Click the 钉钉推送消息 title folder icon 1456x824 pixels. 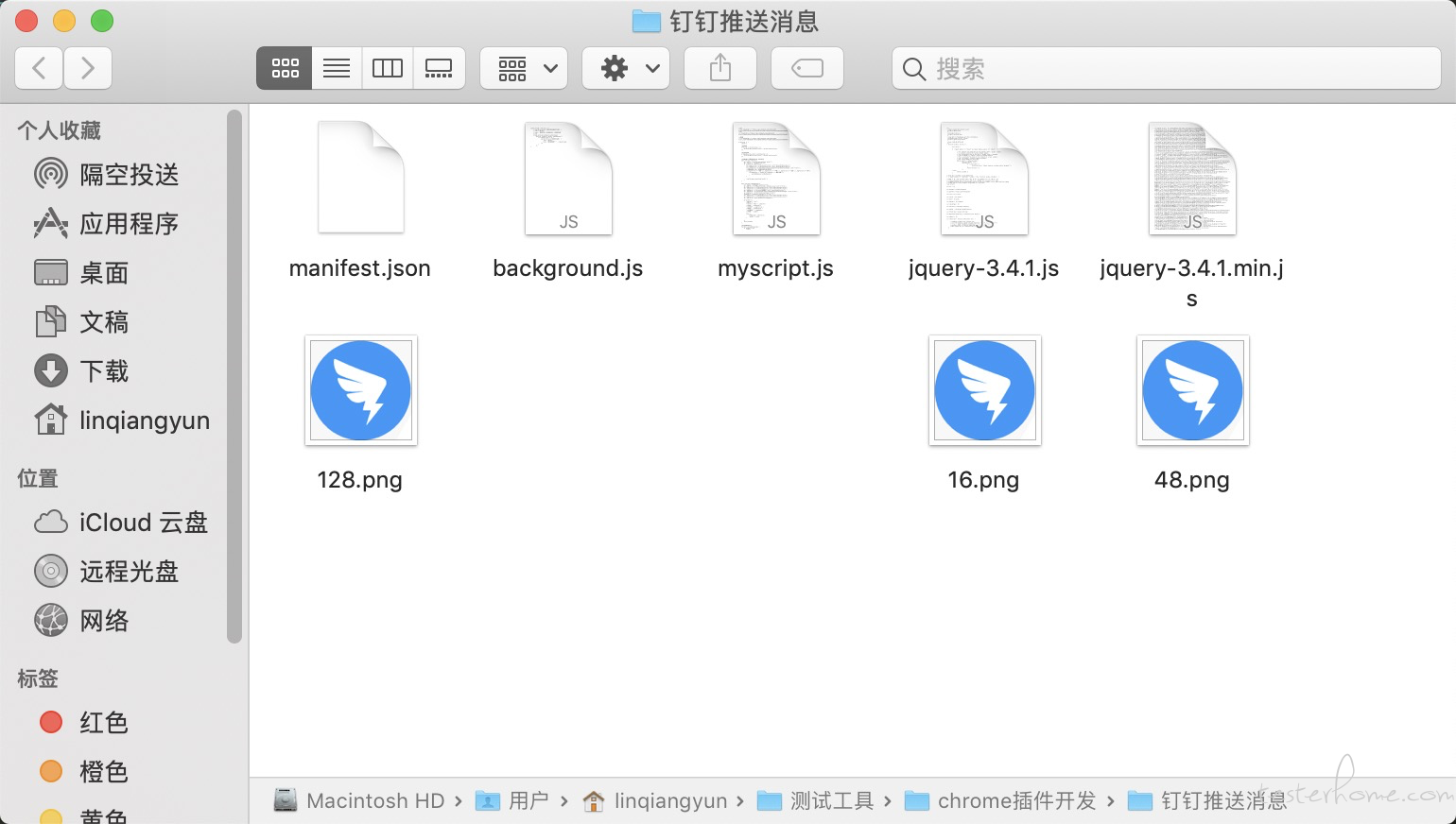[647, 21]
